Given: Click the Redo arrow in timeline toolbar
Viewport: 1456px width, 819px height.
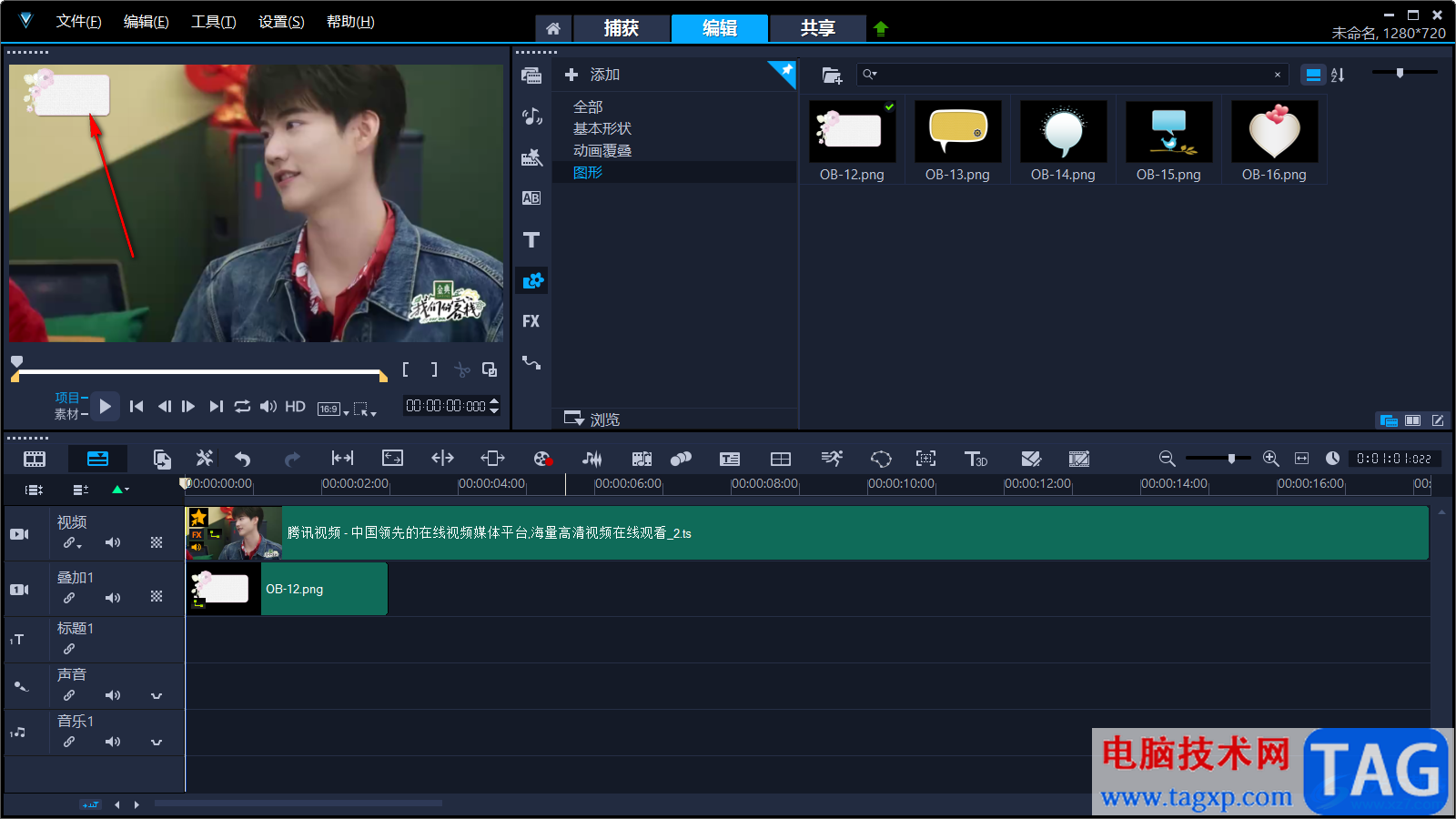Looking at the screenshot, I should pyautogui.click(x=291, y=459).
